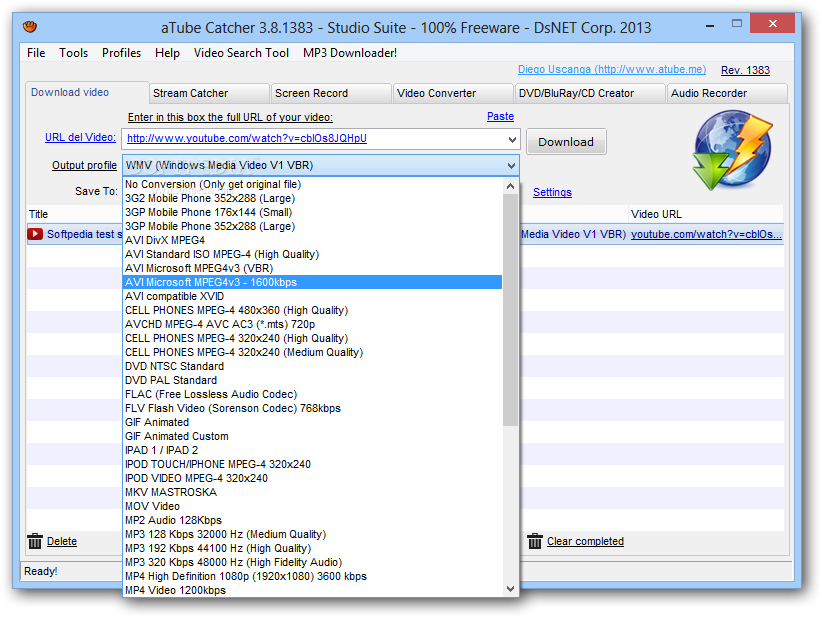Click the youtube.com/watch Video URL link in list

(706, 234)
